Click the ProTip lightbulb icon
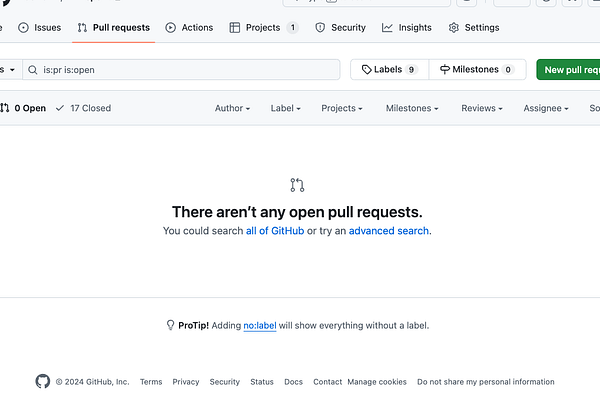Viewport: 600px width, 401px height. pyautogui.click(x=170, y=325)
